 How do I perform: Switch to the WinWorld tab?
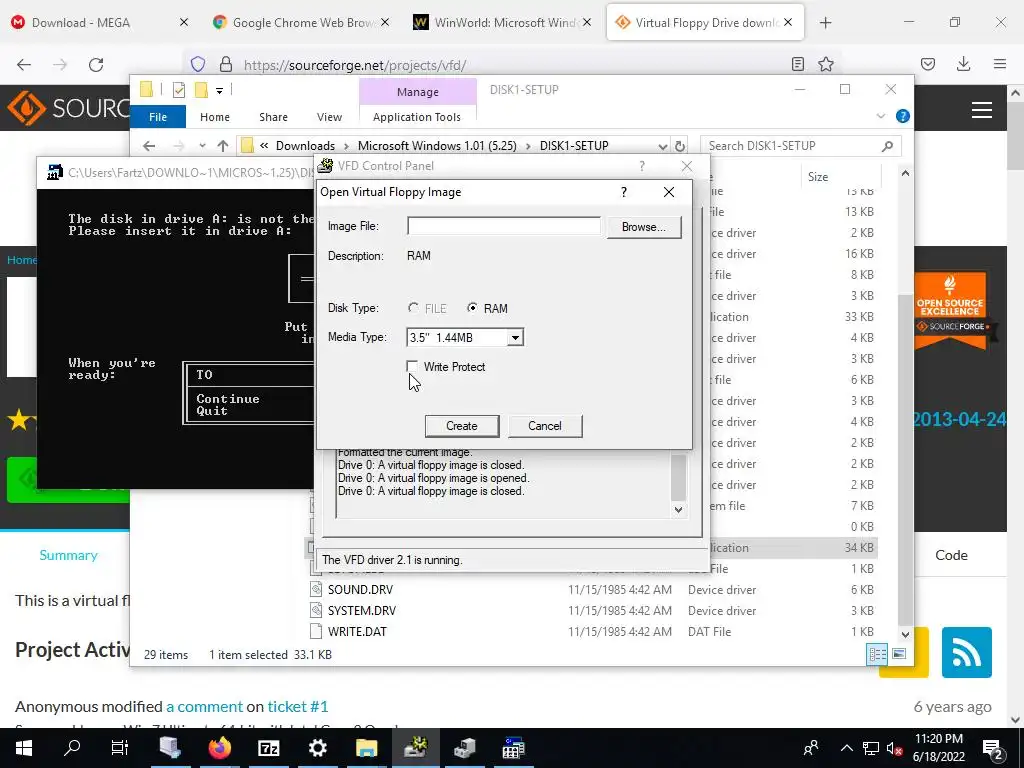[x=504, y=23]
